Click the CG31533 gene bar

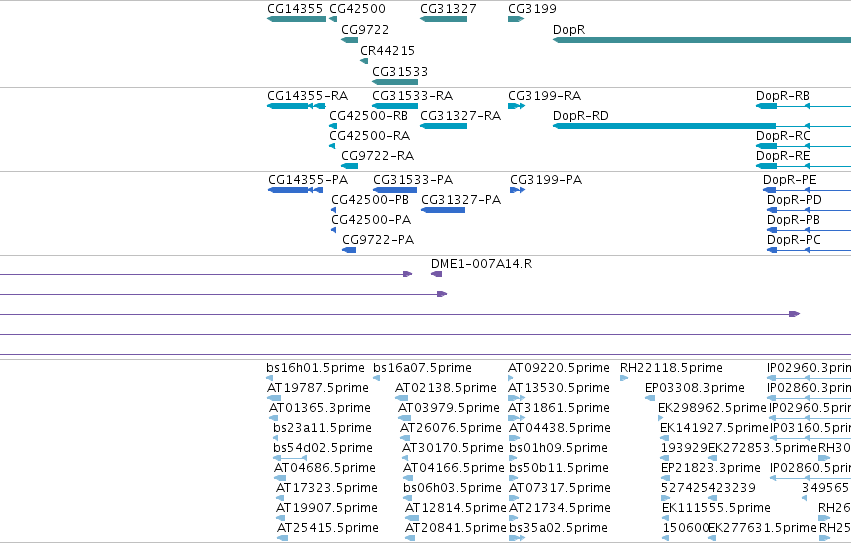coord(395,82)
